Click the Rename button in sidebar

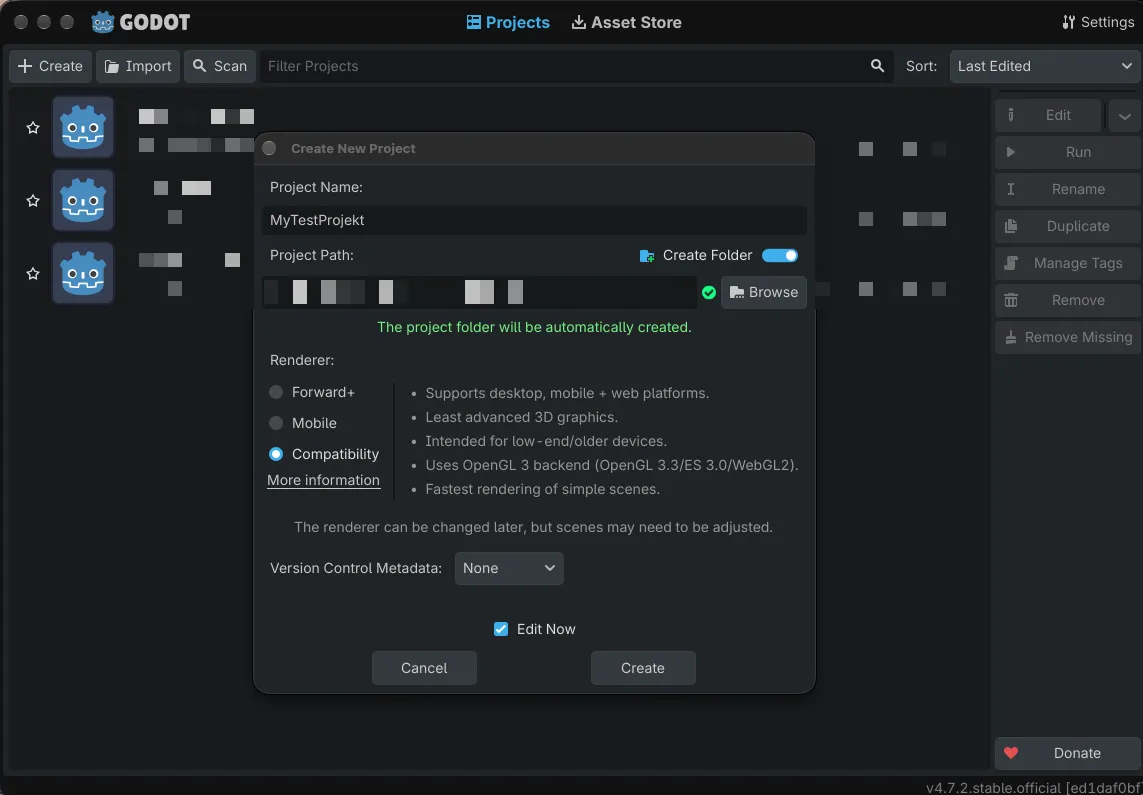1068,189
